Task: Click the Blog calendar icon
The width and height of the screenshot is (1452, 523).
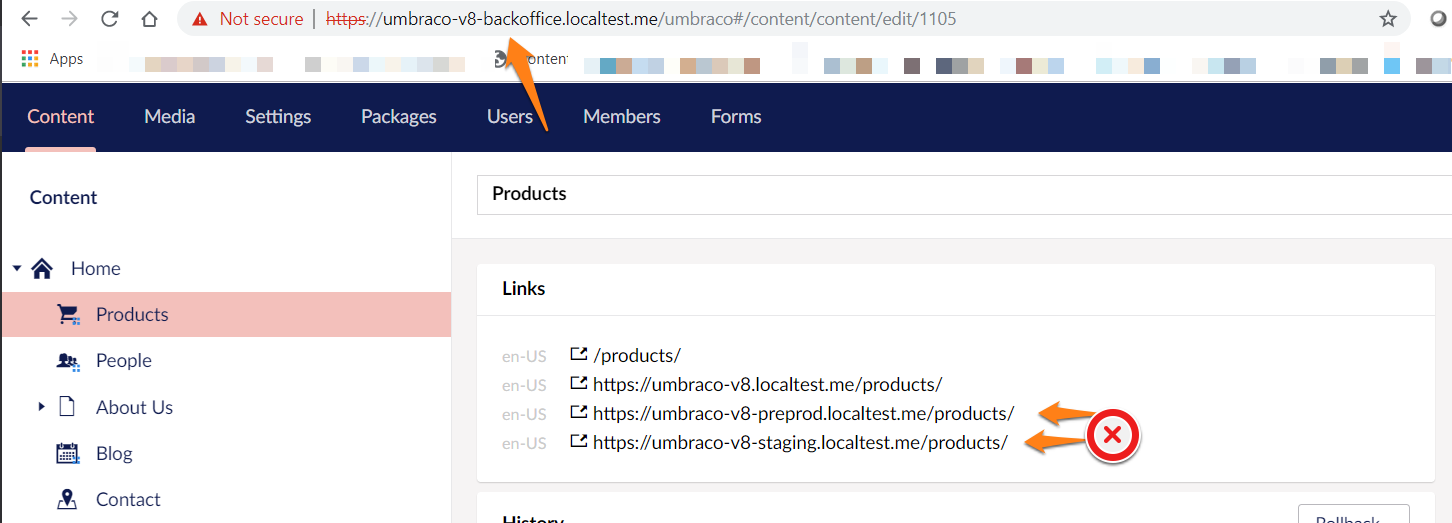Action: tap(68, 454)
